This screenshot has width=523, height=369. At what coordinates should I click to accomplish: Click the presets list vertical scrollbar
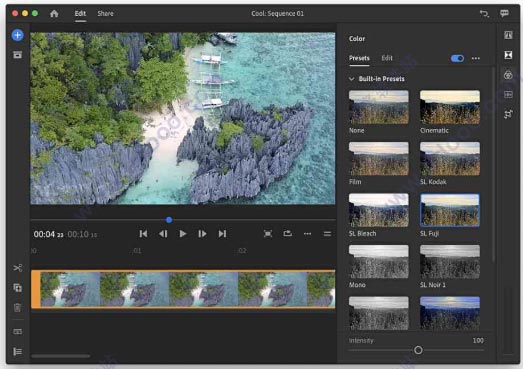tap(493, 164)
